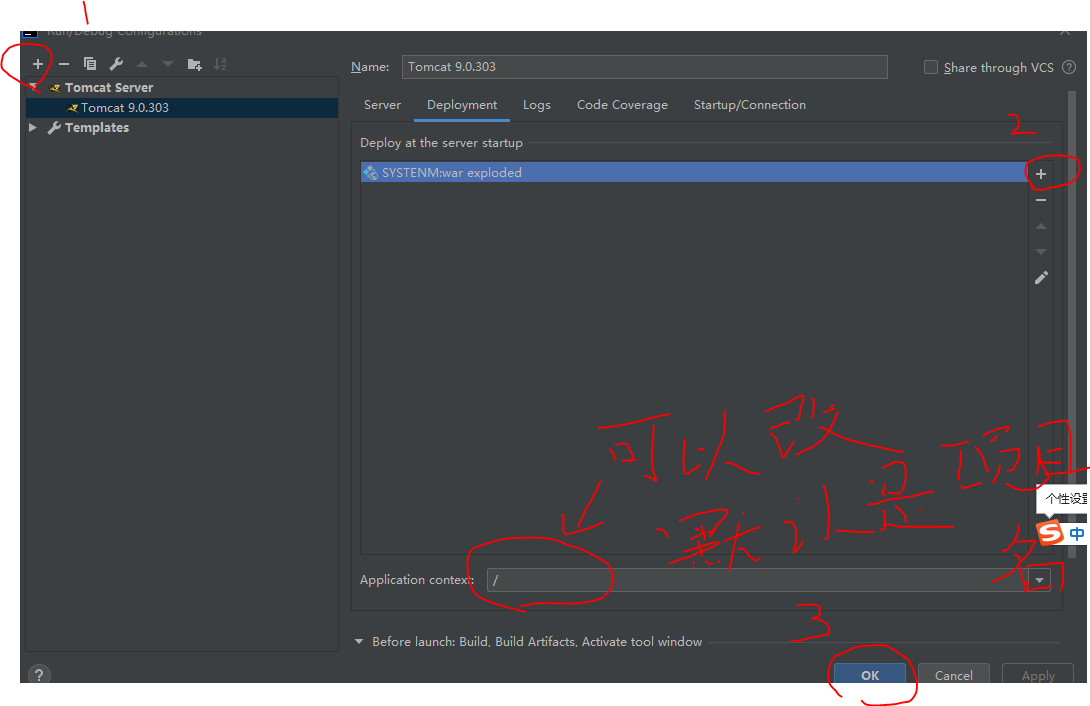Enable the Share through VCS checkbox

(930, 67)
